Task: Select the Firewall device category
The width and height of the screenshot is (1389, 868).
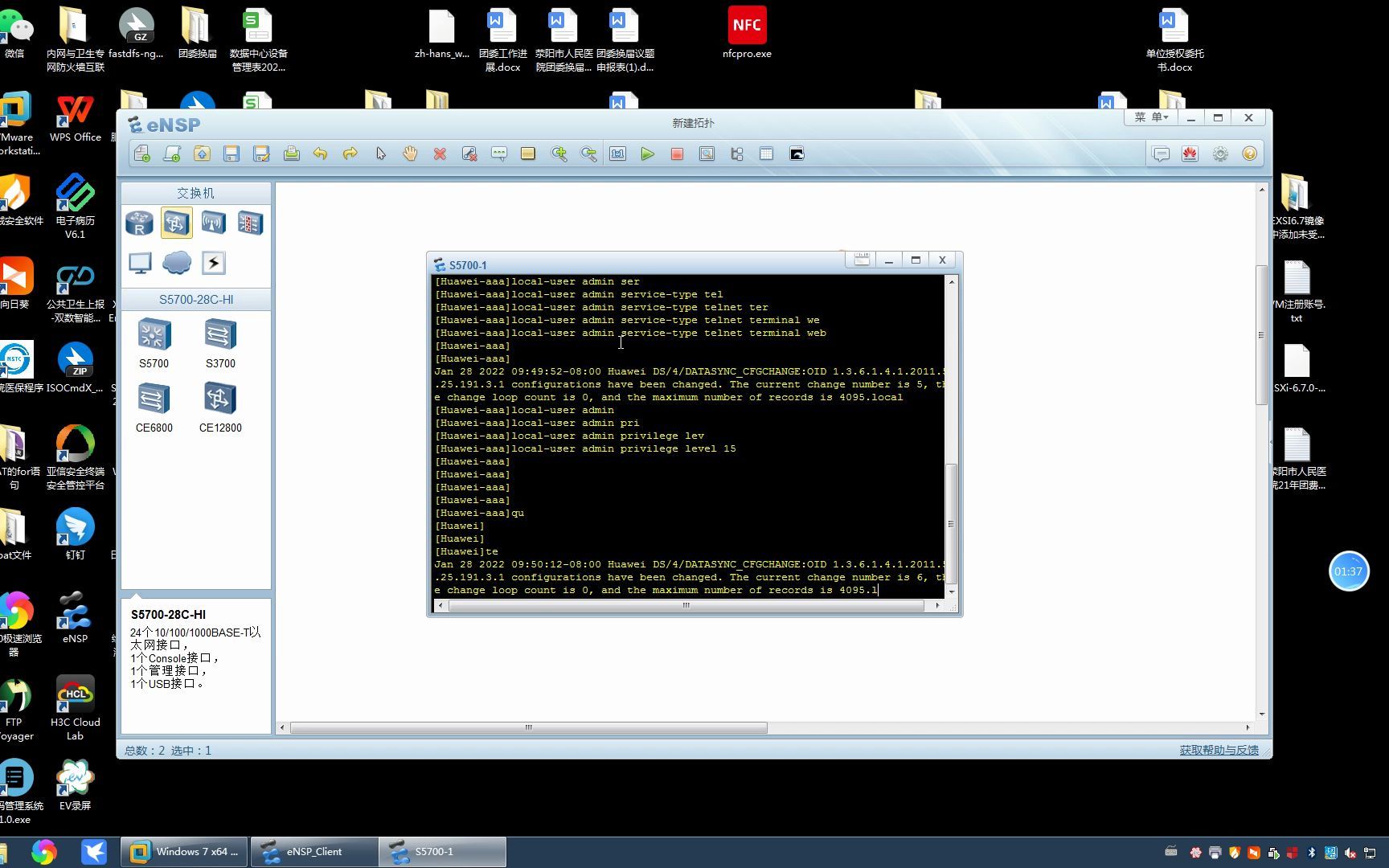Action: point(250,223)
